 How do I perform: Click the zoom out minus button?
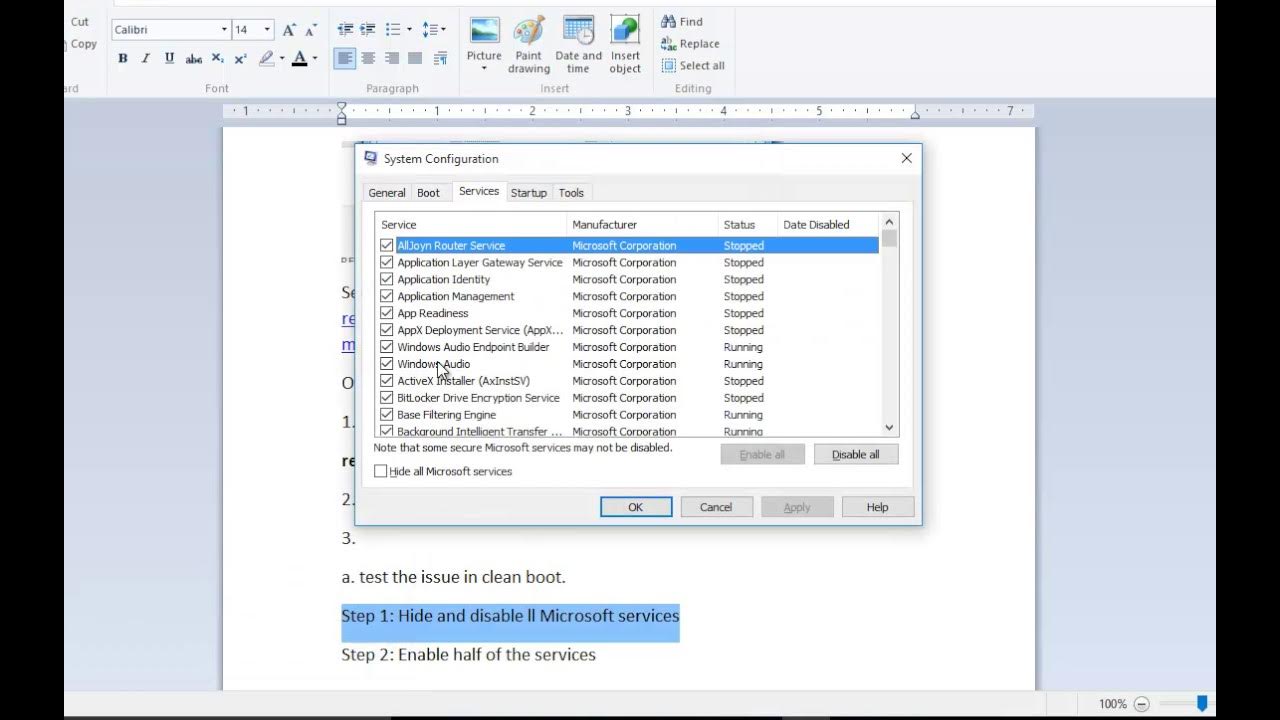(1141, 704)
